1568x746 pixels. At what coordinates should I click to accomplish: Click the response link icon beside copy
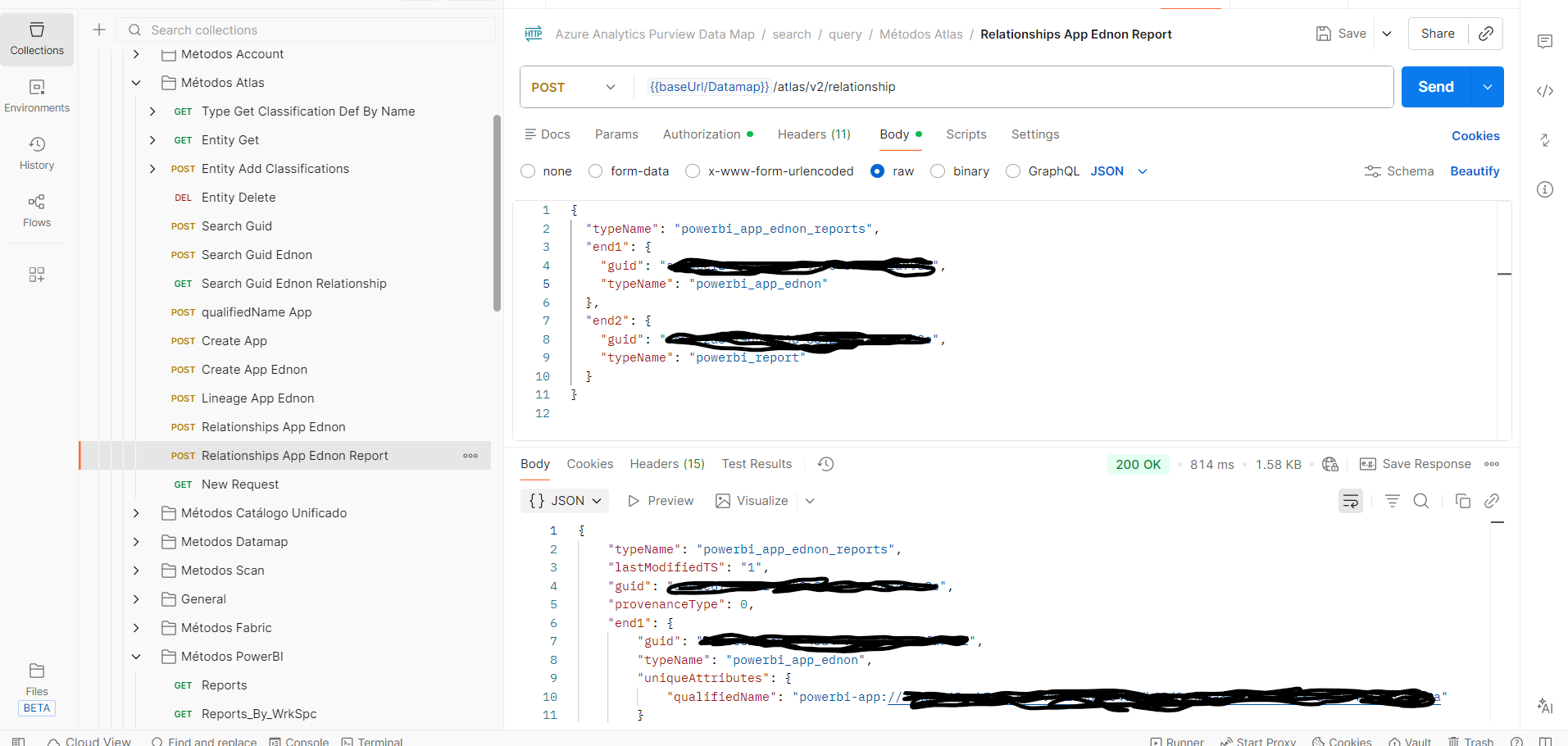pyautogui.click(x=1492, y=501)
